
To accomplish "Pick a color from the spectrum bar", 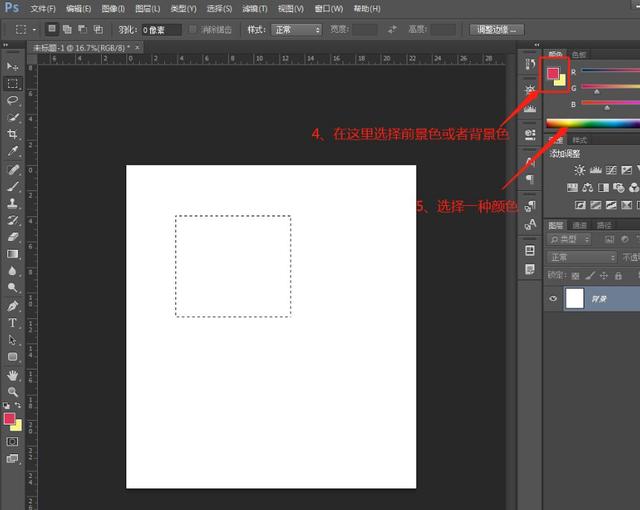I will 593,123.
